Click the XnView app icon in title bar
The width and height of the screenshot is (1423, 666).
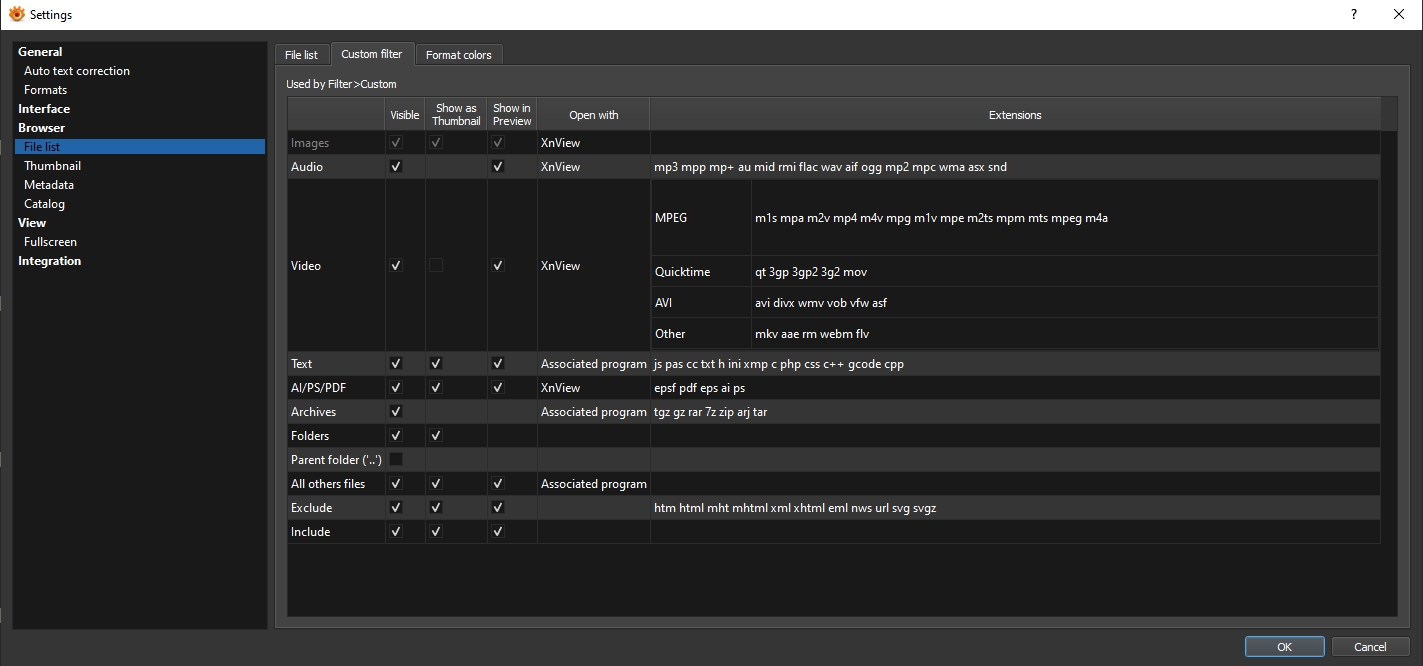click(16, 14)
